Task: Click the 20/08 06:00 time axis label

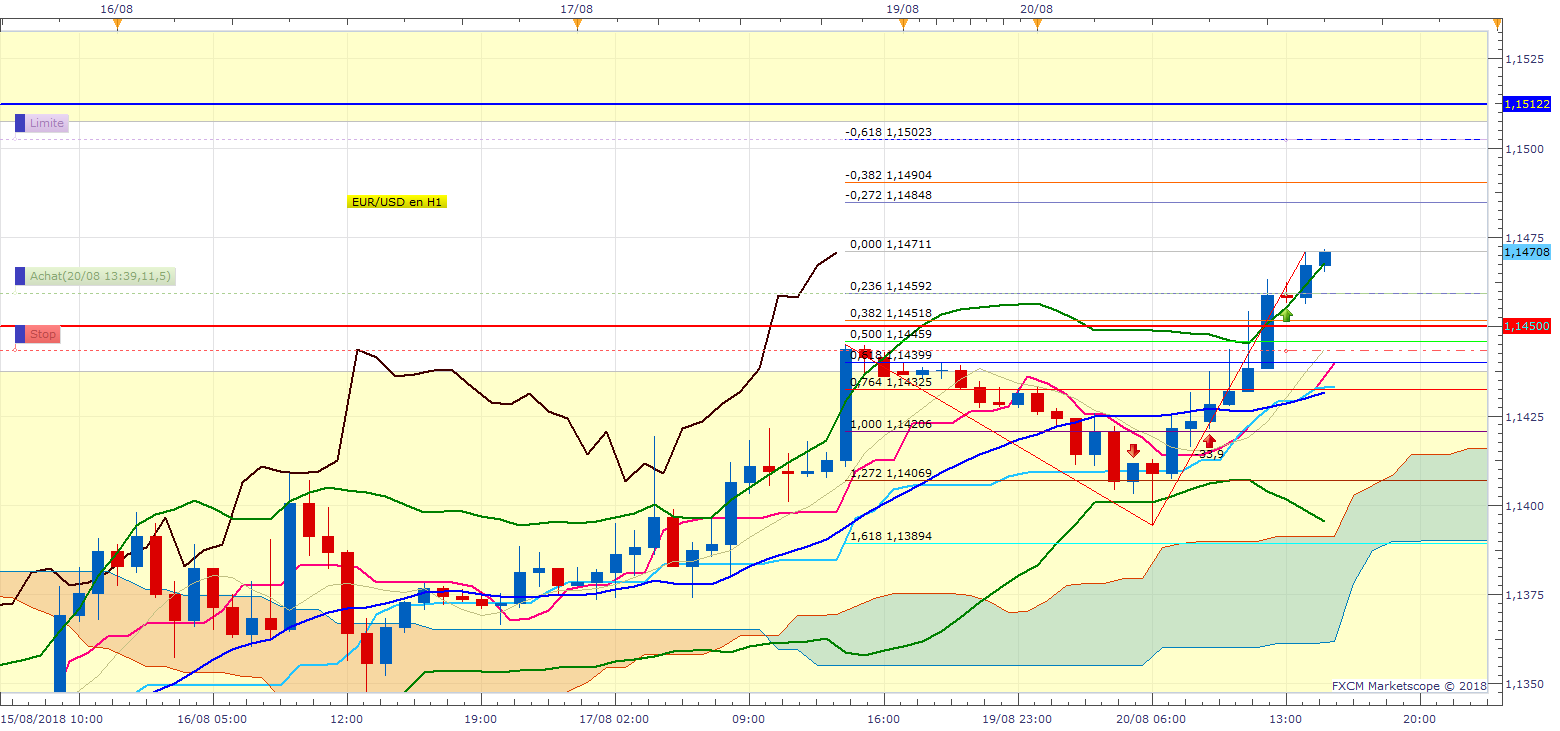Action: 1151,718
